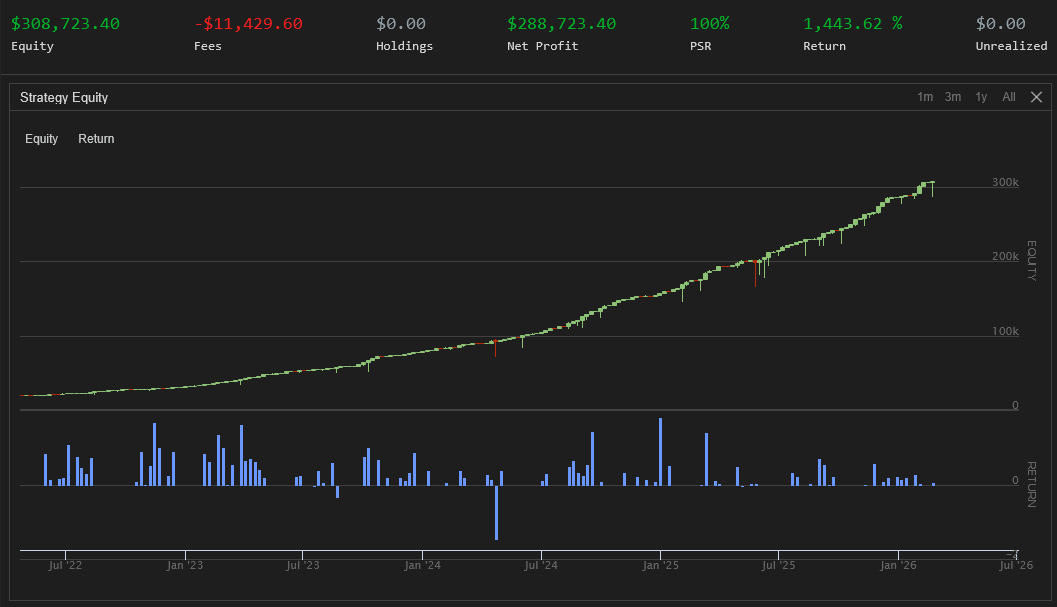Switch chart range to 1y

coord(981,97)
